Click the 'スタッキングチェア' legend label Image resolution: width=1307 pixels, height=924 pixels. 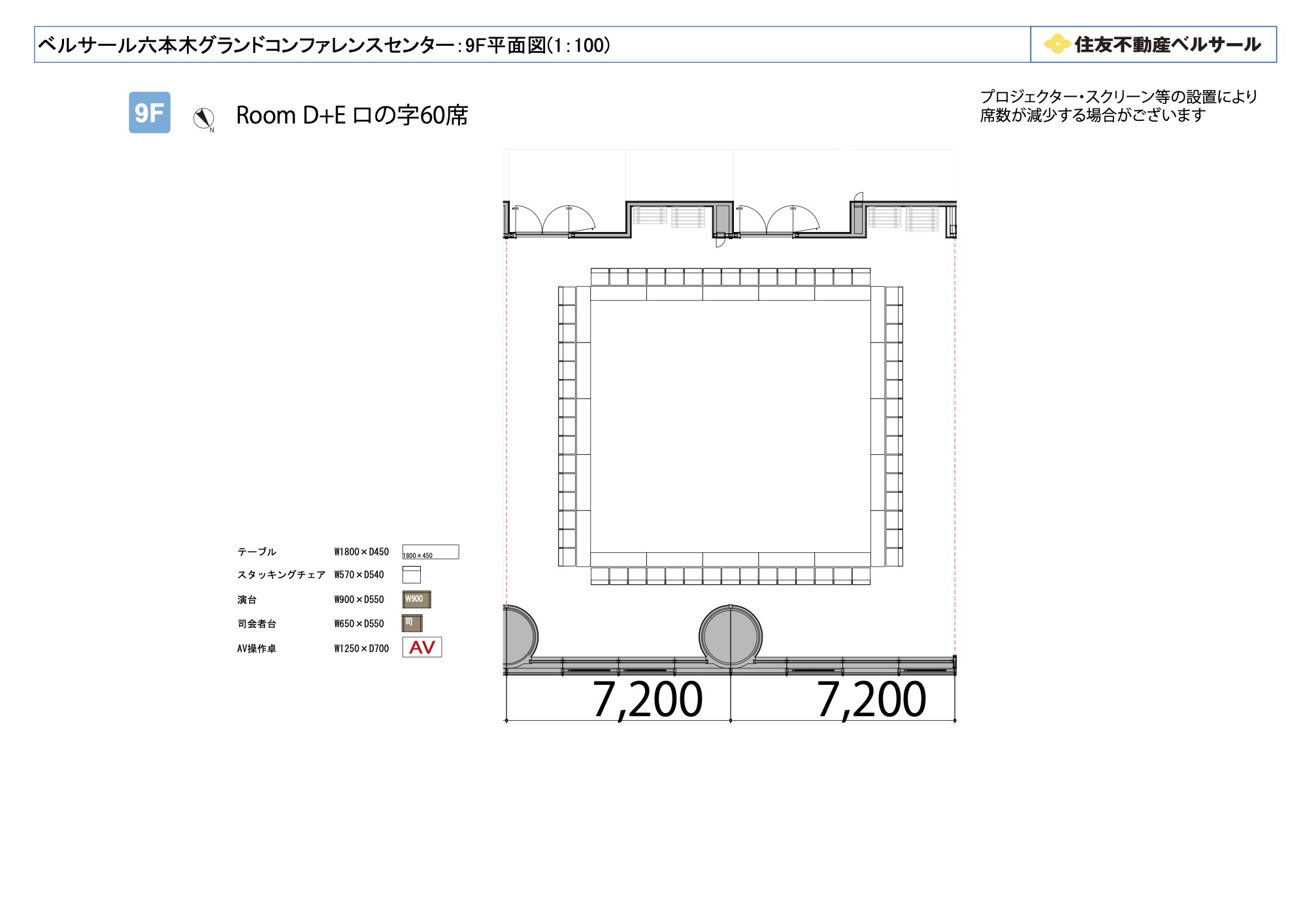[281, 575]
